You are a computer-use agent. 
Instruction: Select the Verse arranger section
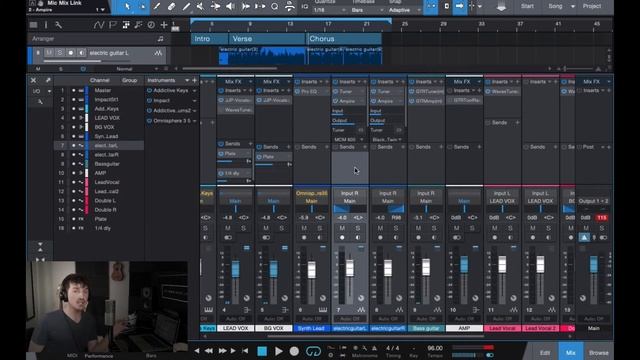point(267,39)
